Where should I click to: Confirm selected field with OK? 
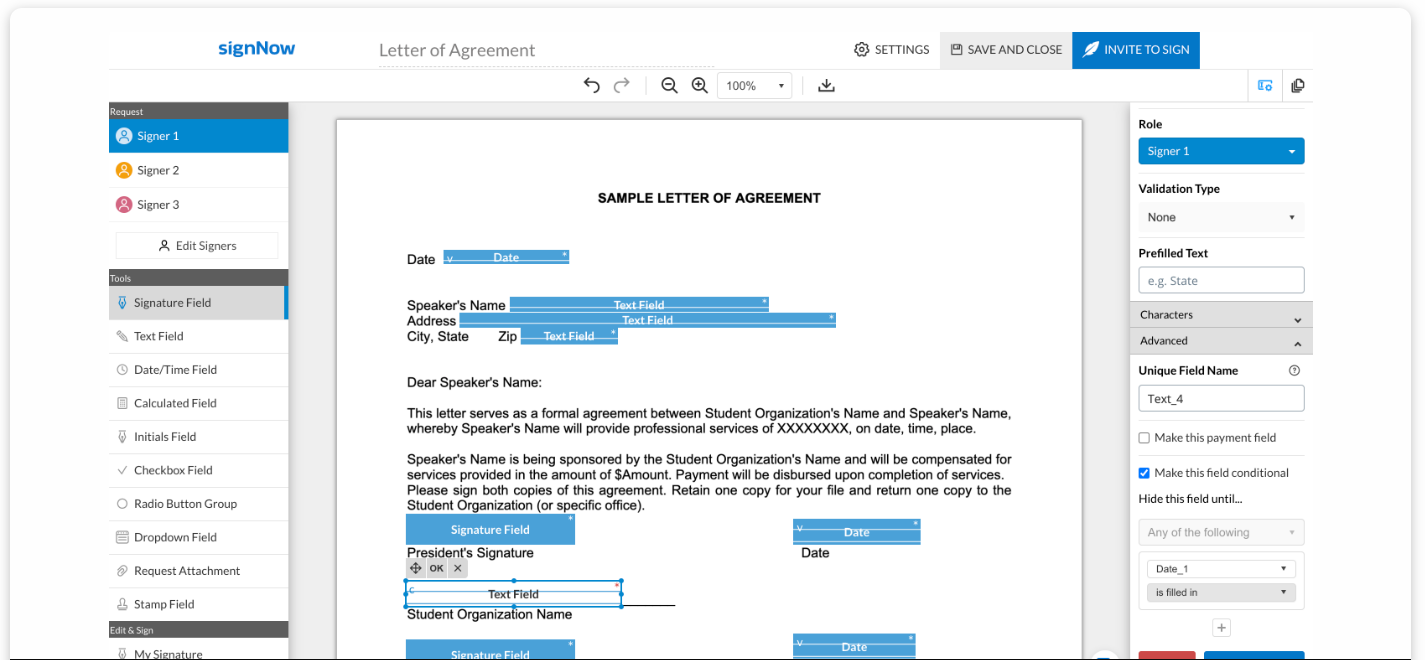(436, 568)
